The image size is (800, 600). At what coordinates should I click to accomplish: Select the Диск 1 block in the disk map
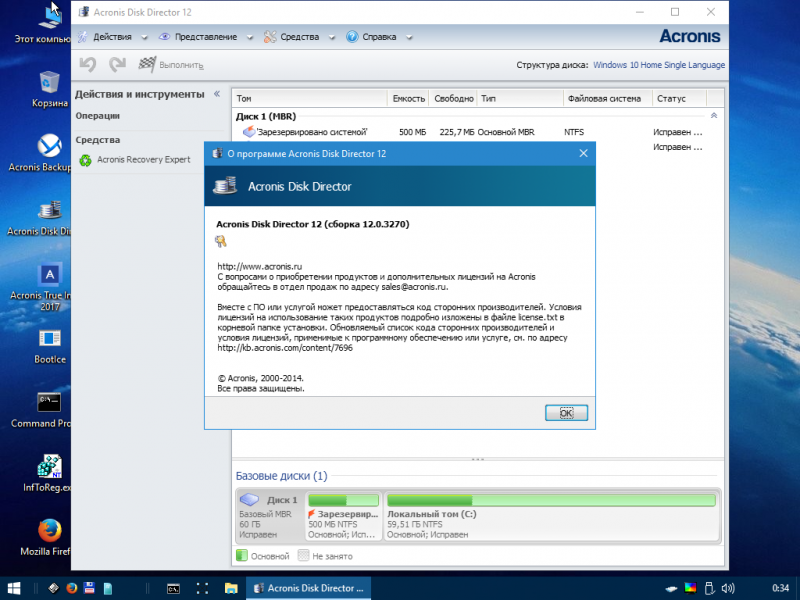[270, 516]
